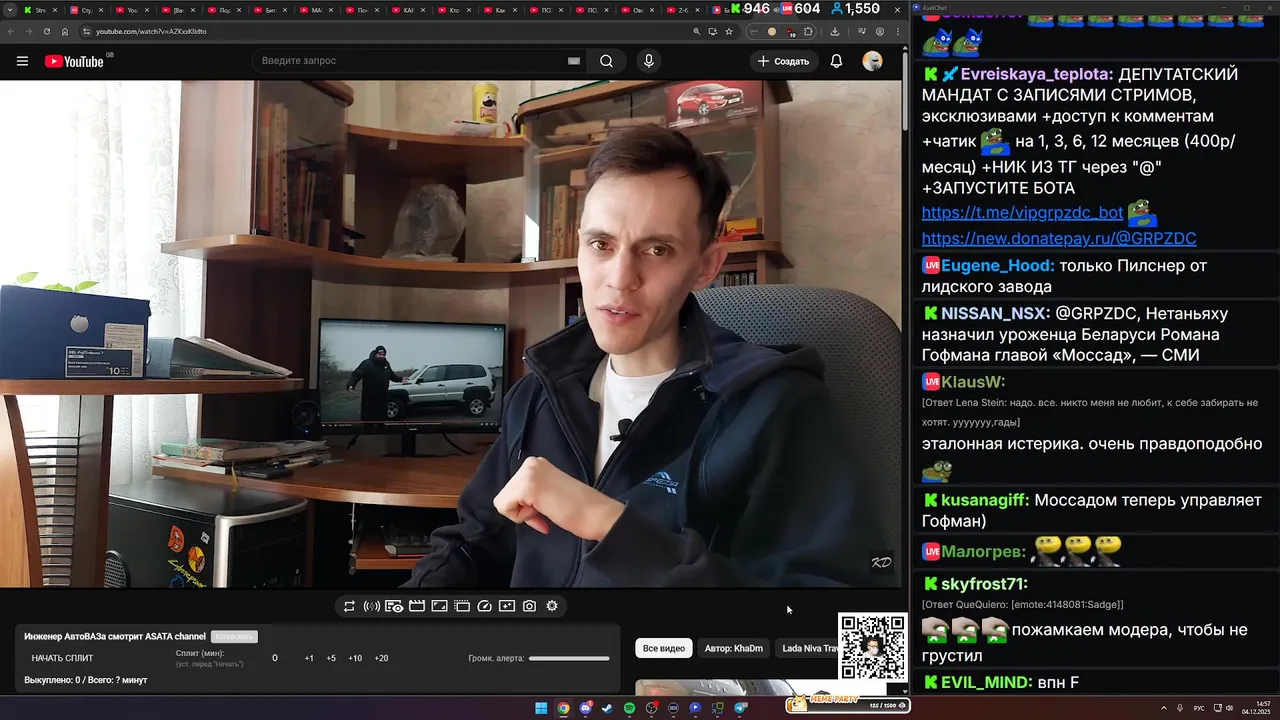The height and width of the screenshot is (720, 1280).
Task: Click the video filters icon before camera
Action: pyautogui.click(x=507, y=606)
